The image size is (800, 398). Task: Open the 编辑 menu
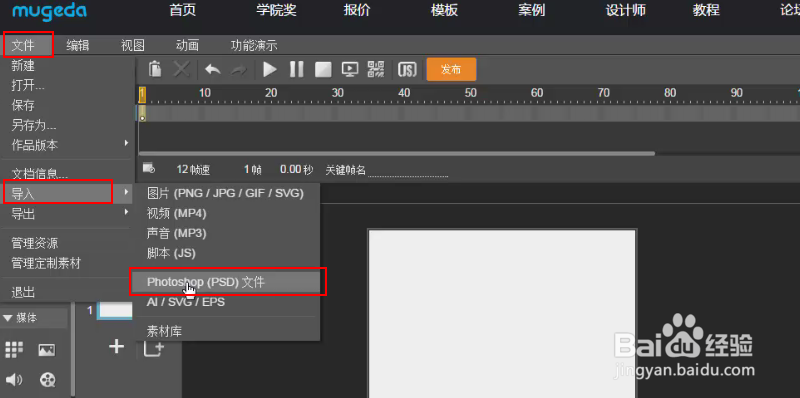pos(78,45)
